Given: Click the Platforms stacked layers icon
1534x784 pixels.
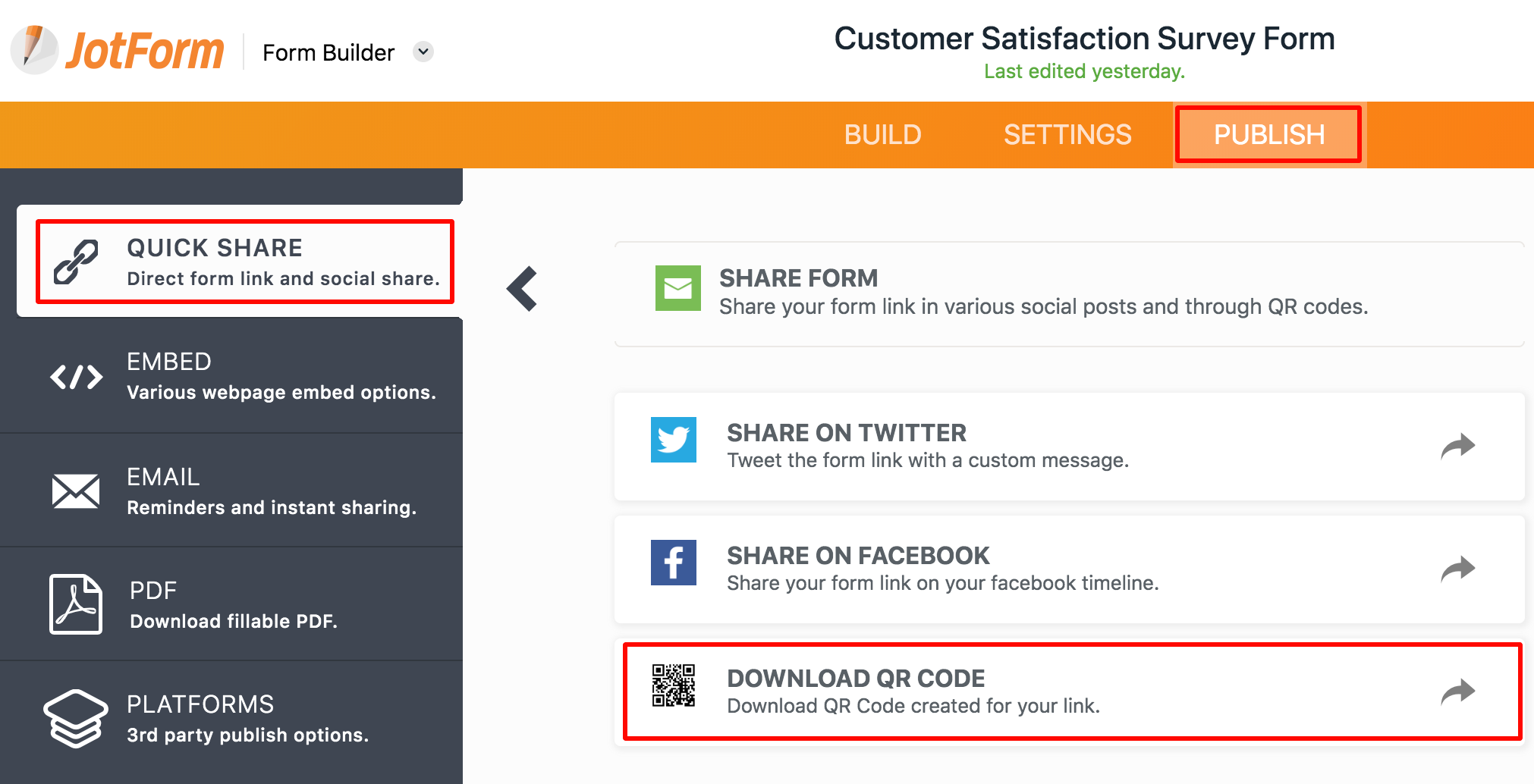Looking at the screenshot, I should tap(76, 719).
